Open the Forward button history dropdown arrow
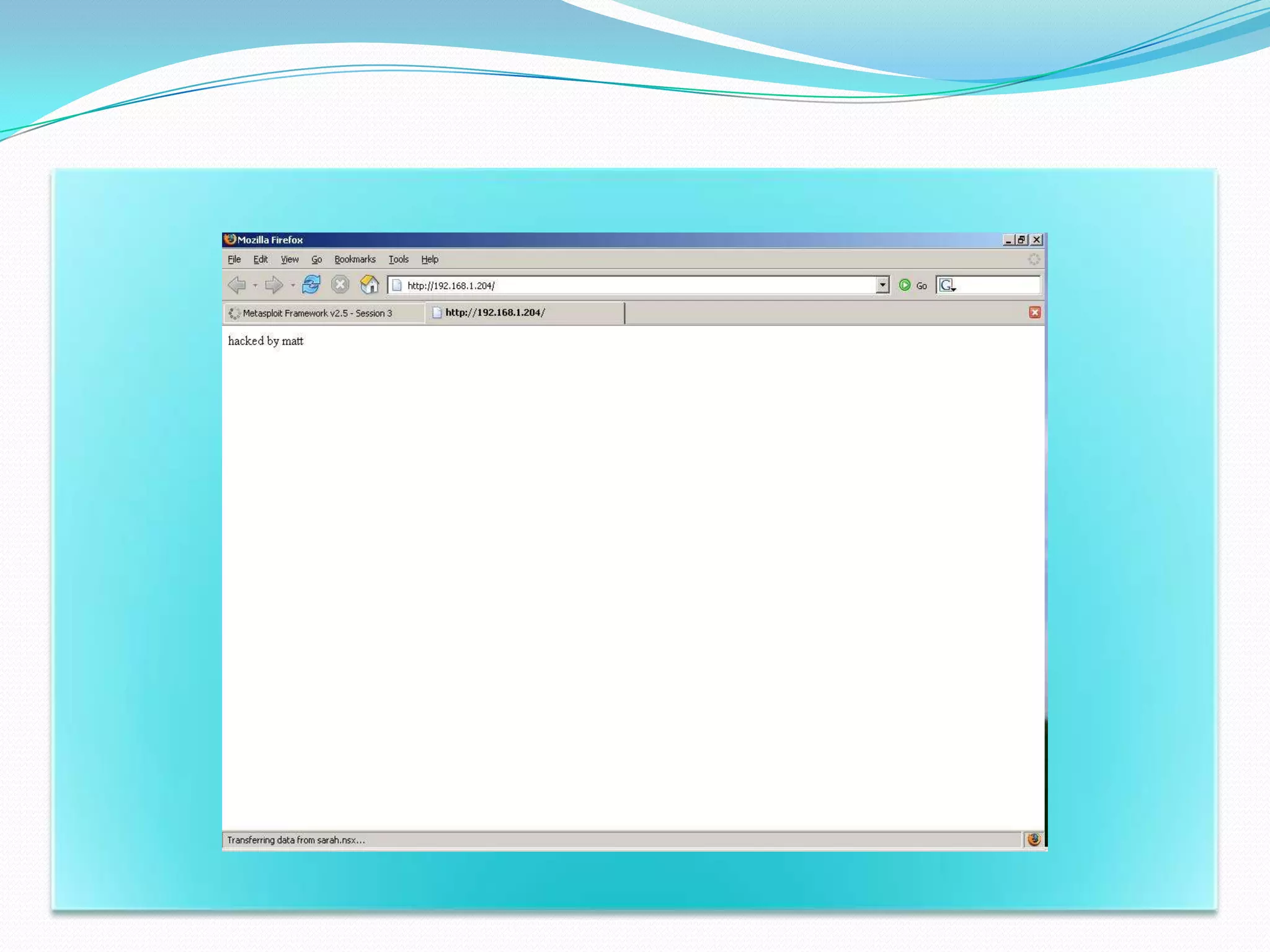This screenshot has height=952, width=1270. click(x=293, y=286)
